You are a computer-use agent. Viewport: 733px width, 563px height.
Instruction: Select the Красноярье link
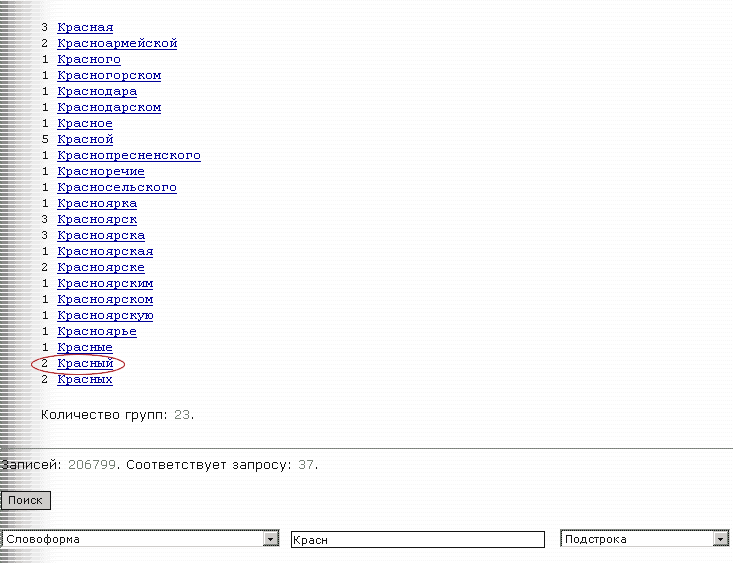click(97, 332)
